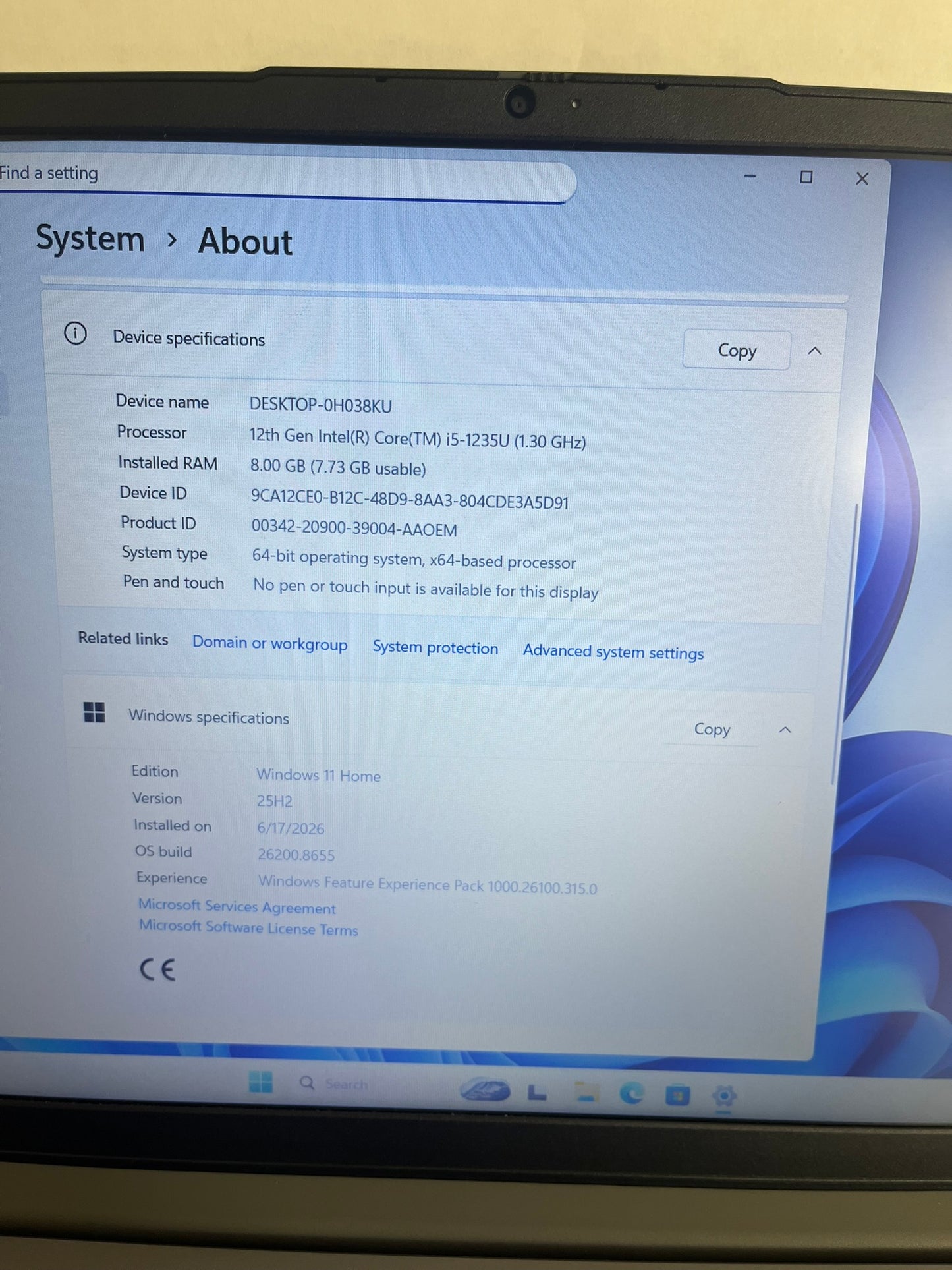Maximize the Settings window
The image size is (952, 1270).
[x=806, y=177]
